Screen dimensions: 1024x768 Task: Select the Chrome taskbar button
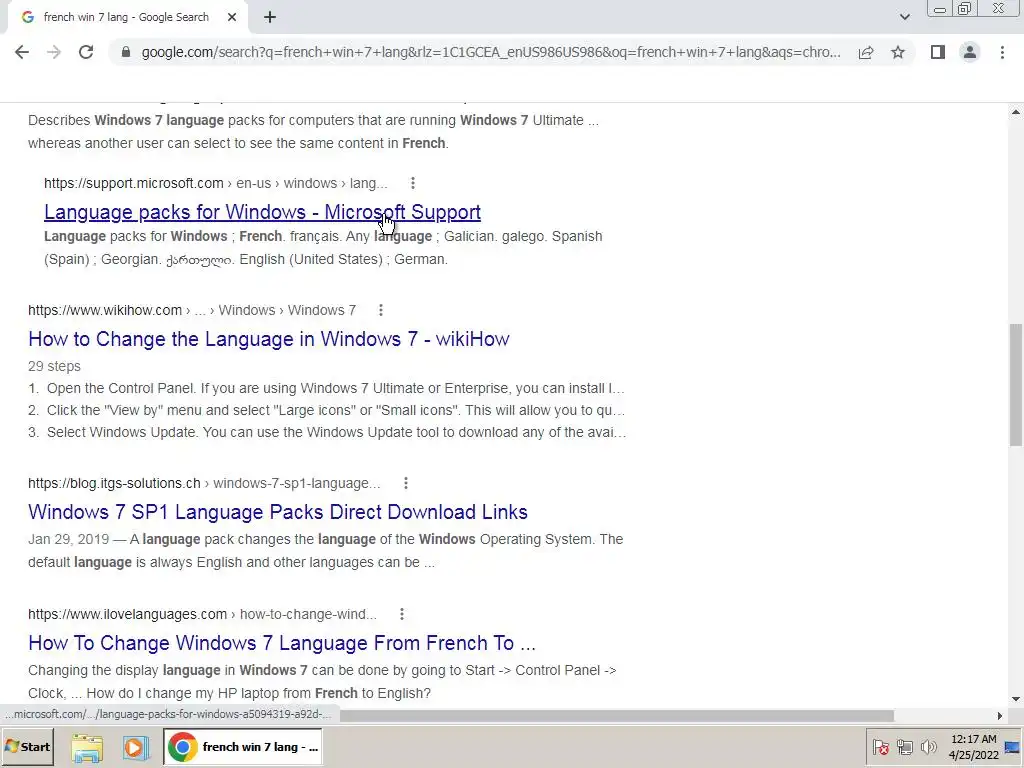click(242, 747)
